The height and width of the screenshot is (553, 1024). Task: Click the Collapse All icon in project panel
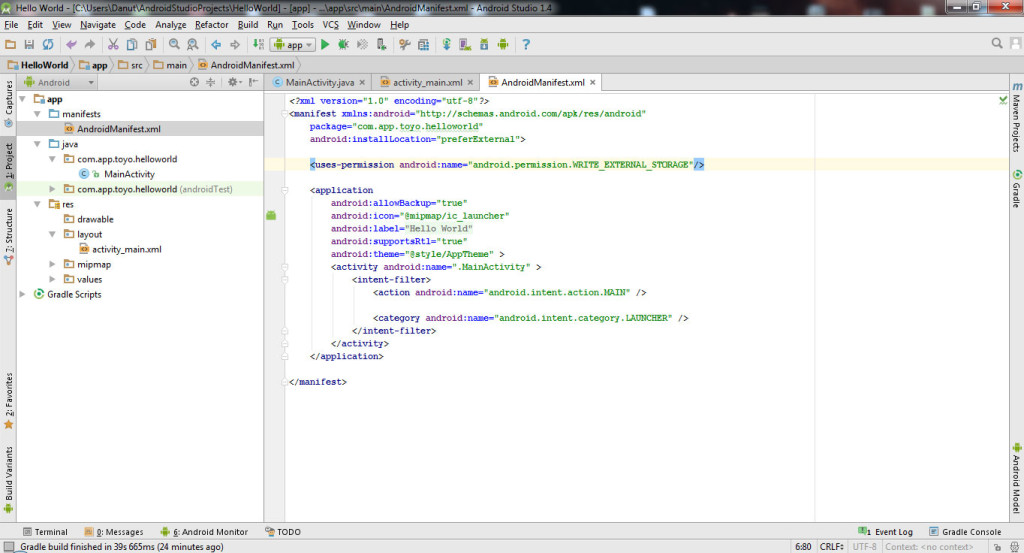coord(210,82)
